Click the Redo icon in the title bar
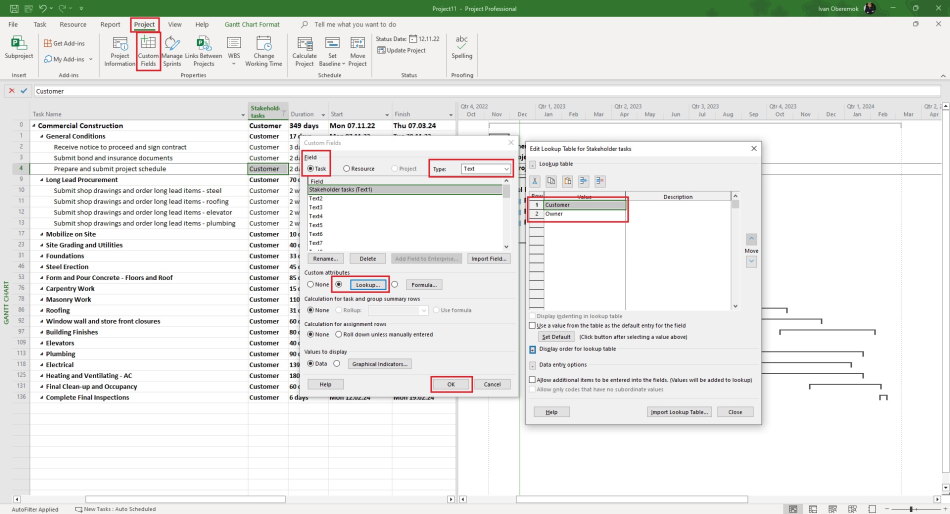This screenshot has width=950, height=514. pyautogui.click(x=62, y=8)
